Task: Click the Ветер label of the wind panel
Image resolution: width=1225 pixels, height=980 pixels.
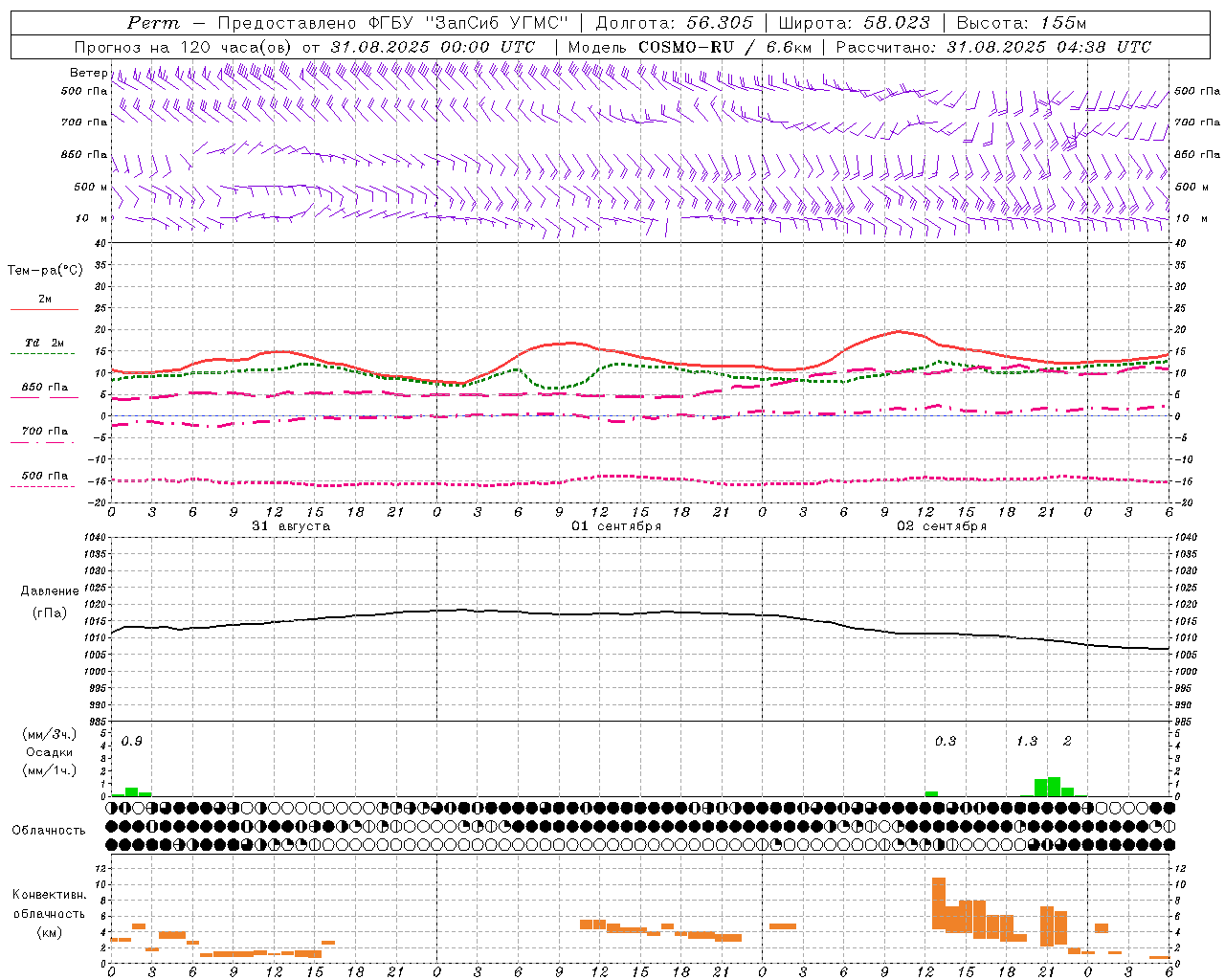Action: pos(88,73)
